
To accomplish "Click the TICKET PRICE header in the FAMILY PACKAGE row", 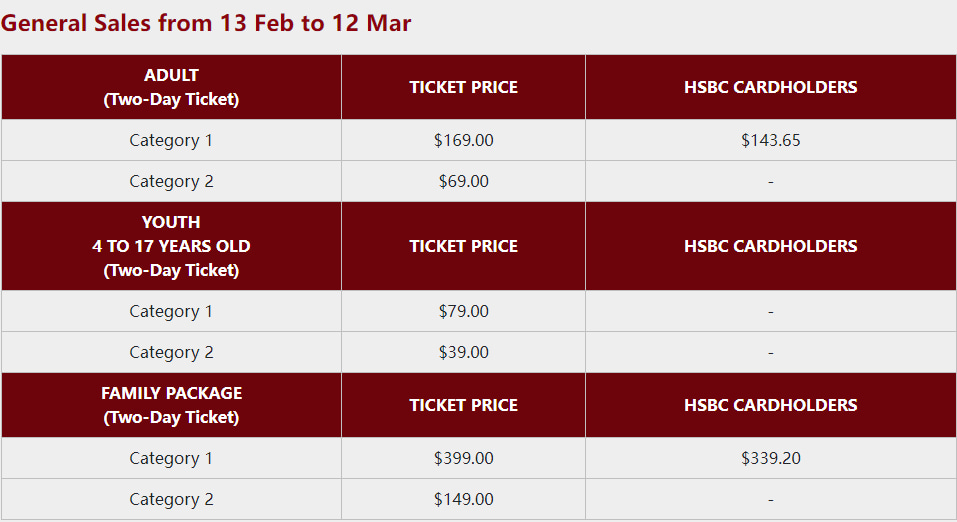I will click(x=463, y=405).
